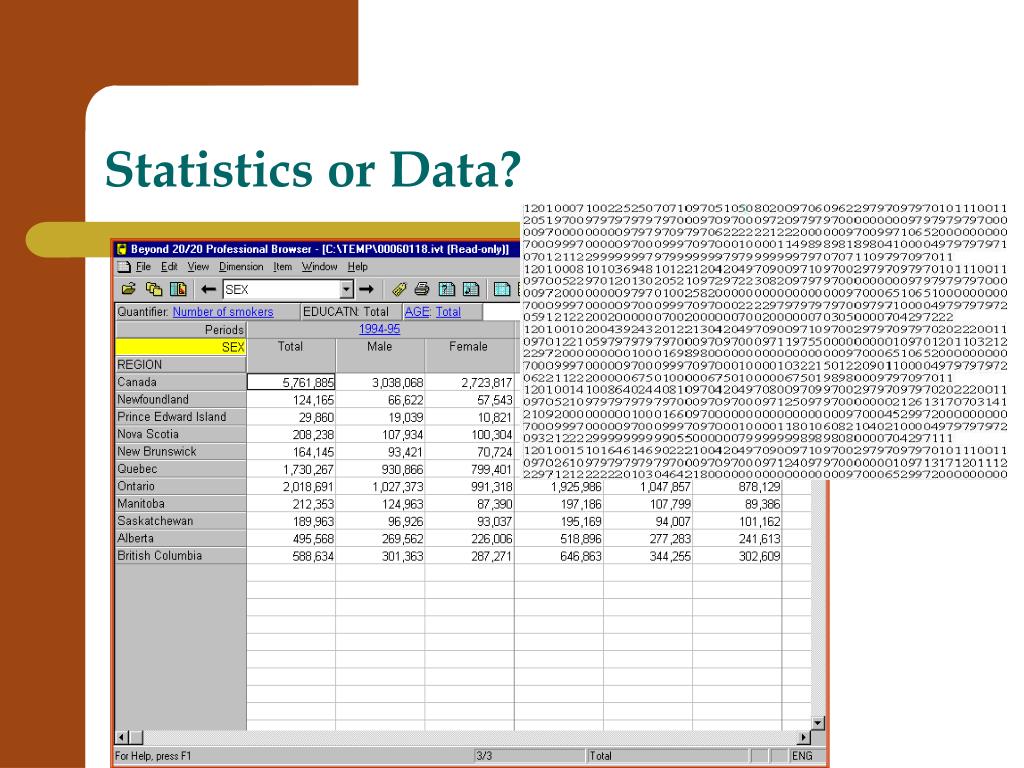Click the Open file folder icon

tap(129, 289)
